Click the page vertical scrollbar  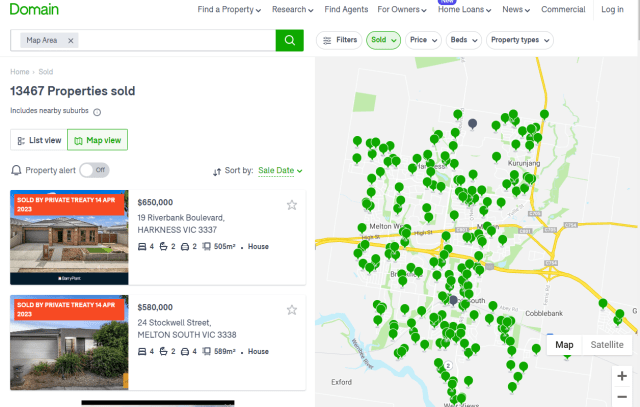coord(638,20)
